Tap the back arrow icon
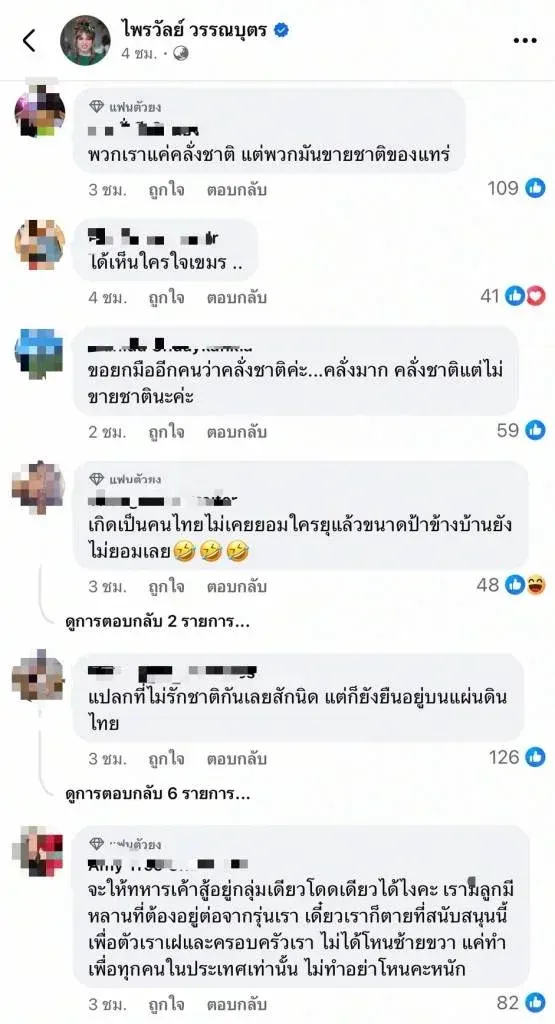The height and width of the screenshot is (1024, 555). [x=29, y=40]
